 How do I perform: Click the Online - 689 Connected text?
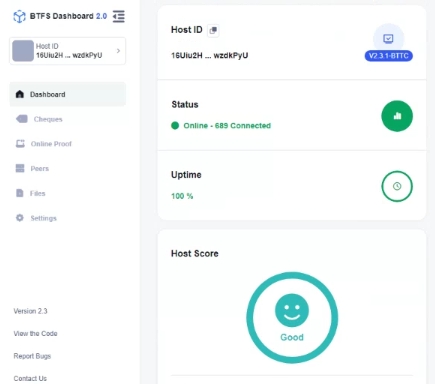(x=227, y=126)
